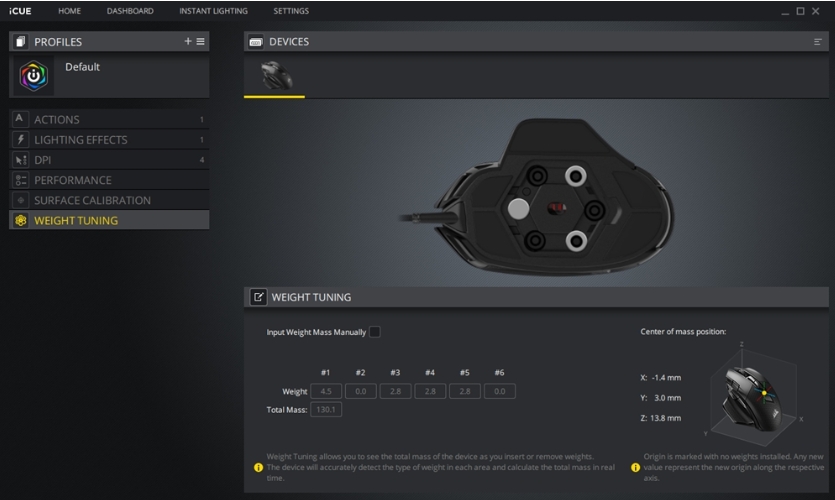Viewport: 835px width, 500px height.
Task: Open the PERFORMANCE section
Action: 109,180
